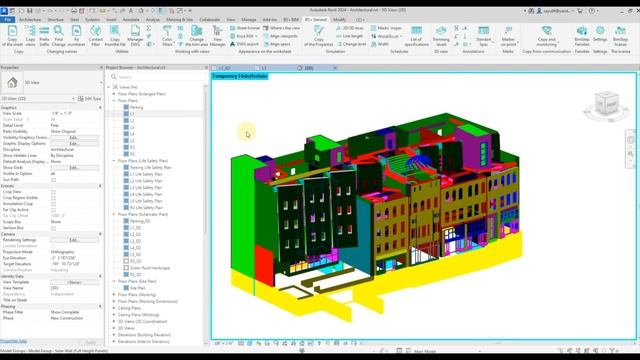
Task: Select L1 Life Safety Plan view
Action: [x=146, y=174]
